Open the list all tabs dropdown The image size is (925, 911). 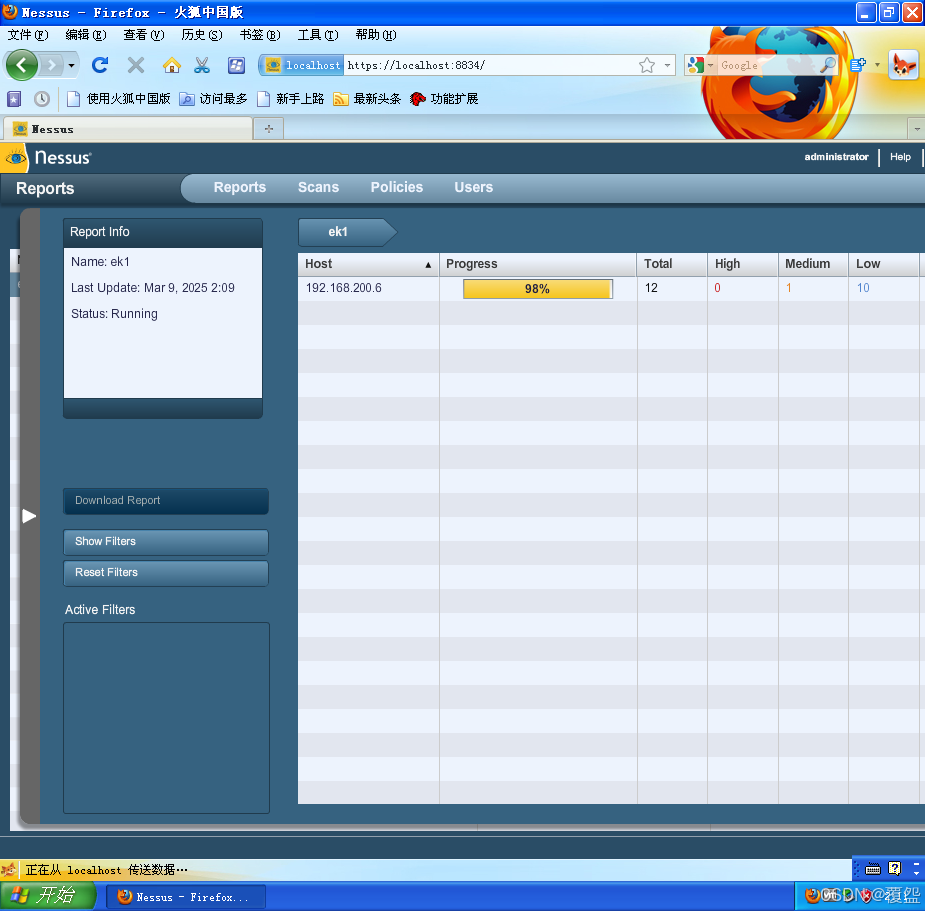tap(916, 129)
